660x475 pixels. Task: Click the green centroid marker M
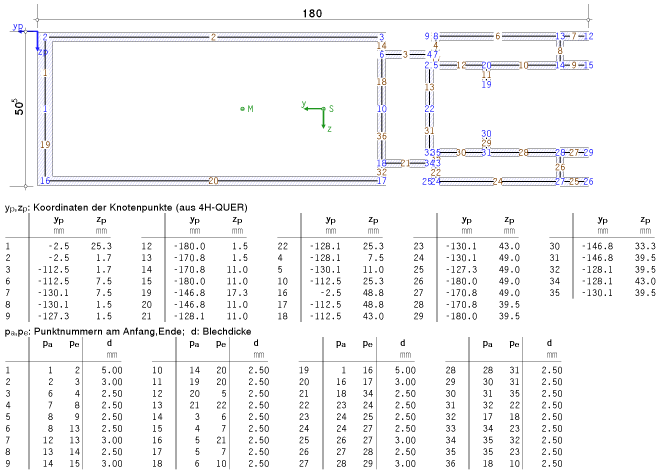(x=243, y=108)
